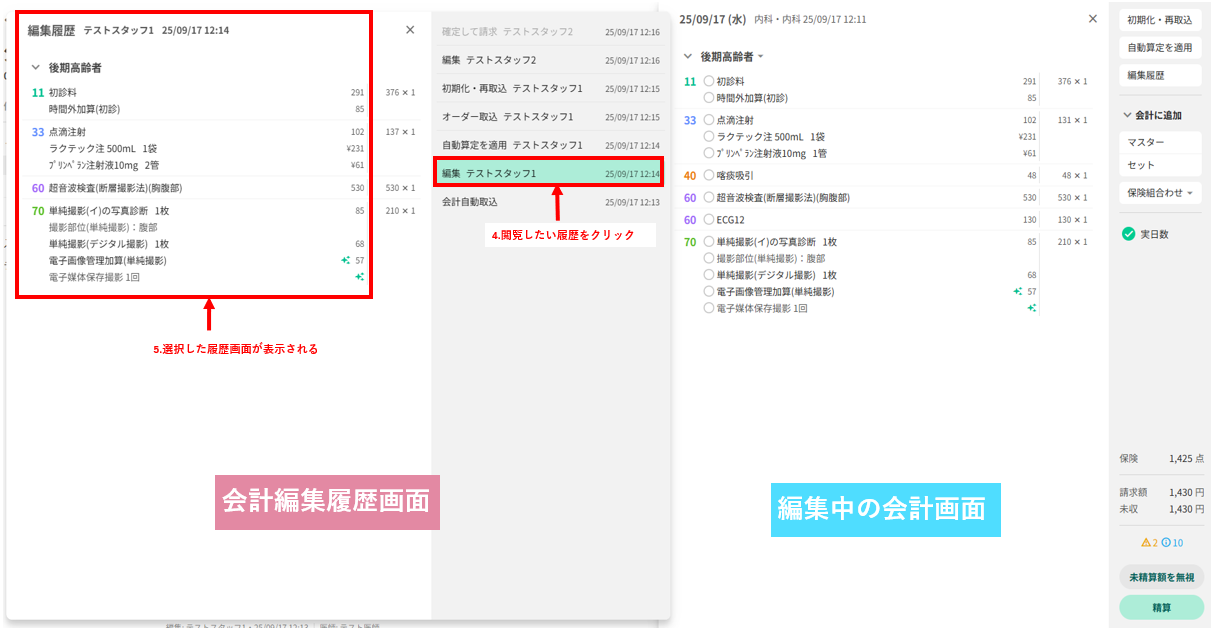
Task: Collapse the 会計に追加 section
Action: click(1128, 115)
